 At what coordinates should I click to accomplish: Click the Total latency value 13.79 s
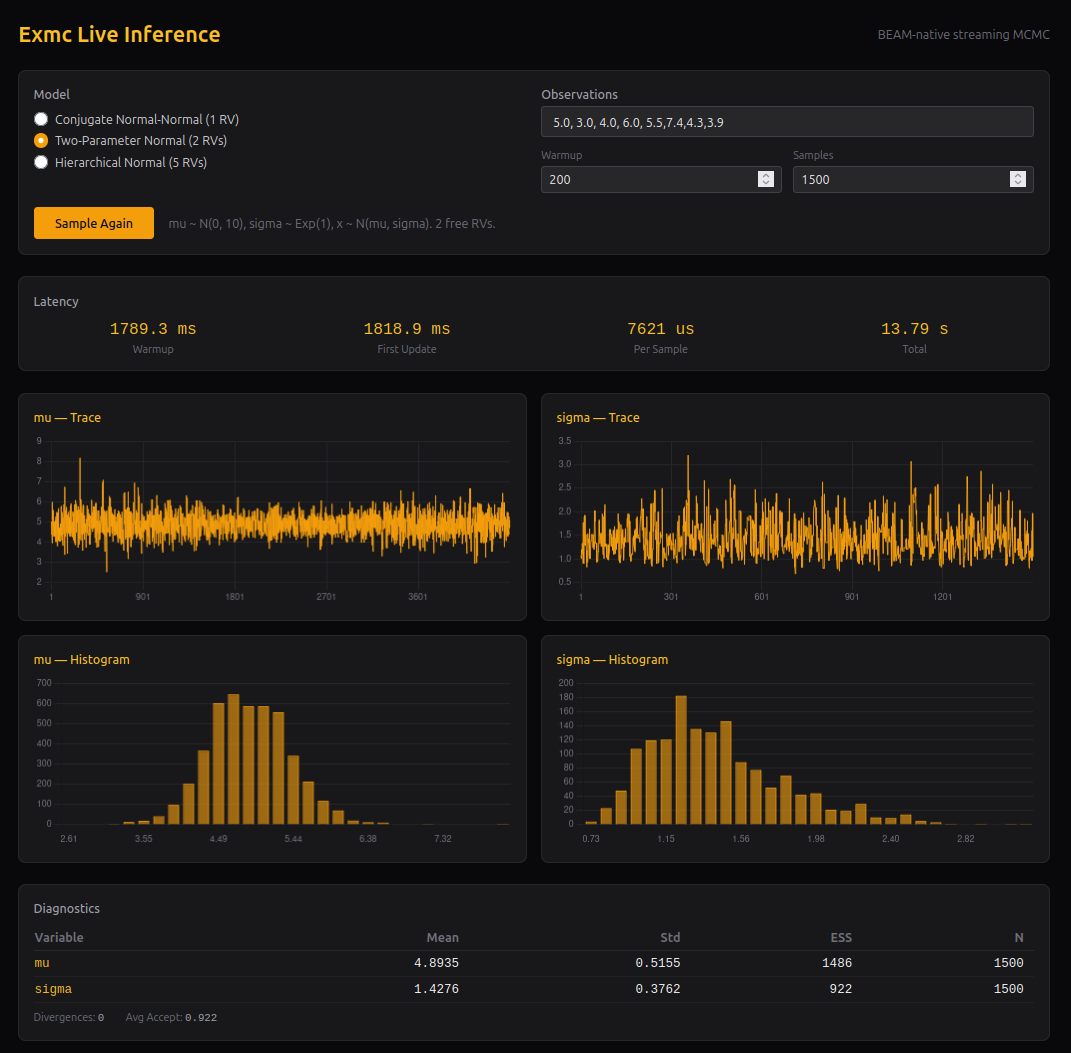914,329
